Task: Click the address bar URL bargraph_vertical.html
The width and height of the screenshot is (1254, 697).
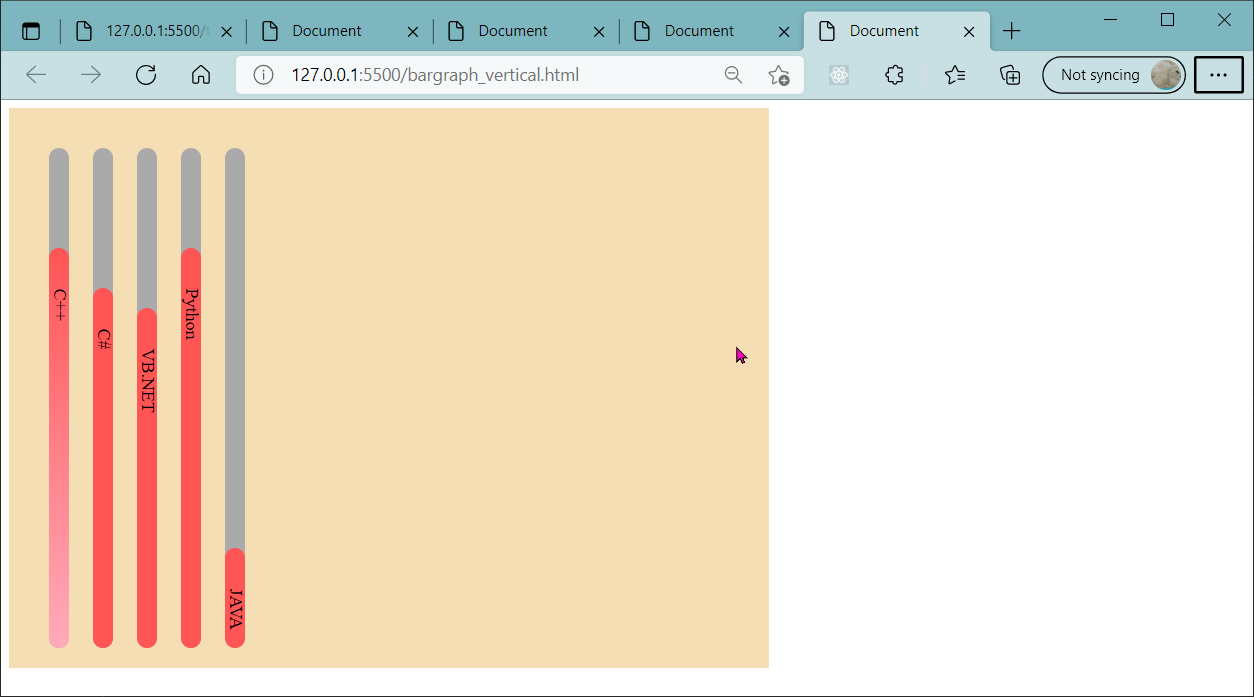Action: click(435, 75)
